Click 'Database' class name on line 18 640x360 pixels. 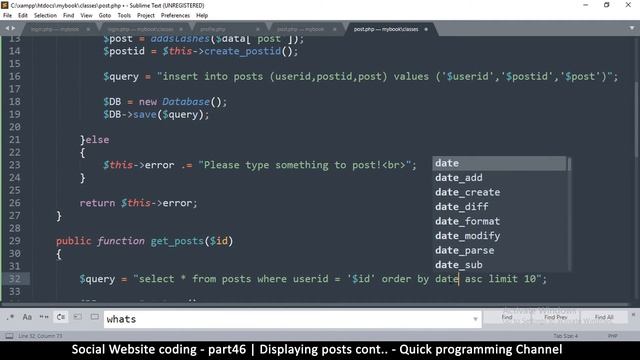(186, 102)
